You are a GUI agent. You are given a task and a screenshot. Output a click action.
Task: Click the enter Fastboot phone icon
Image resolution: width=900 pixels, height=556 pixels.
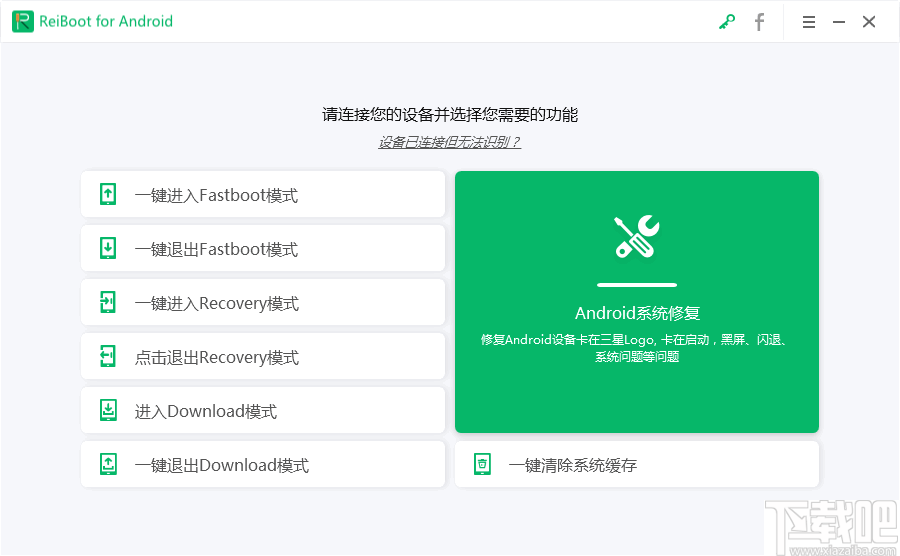click(x=108, y=194)
